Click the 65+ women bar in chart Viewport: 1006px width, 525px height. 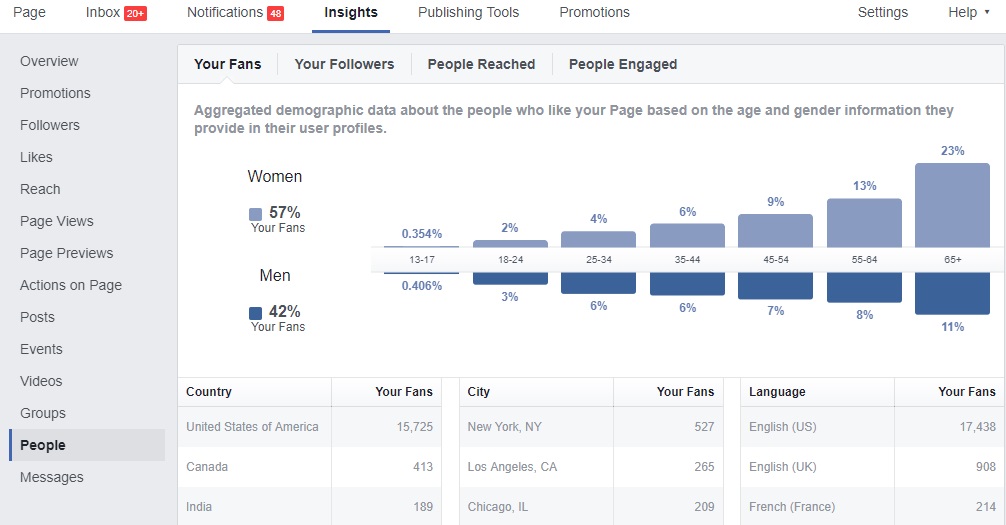tap(952, 204)
